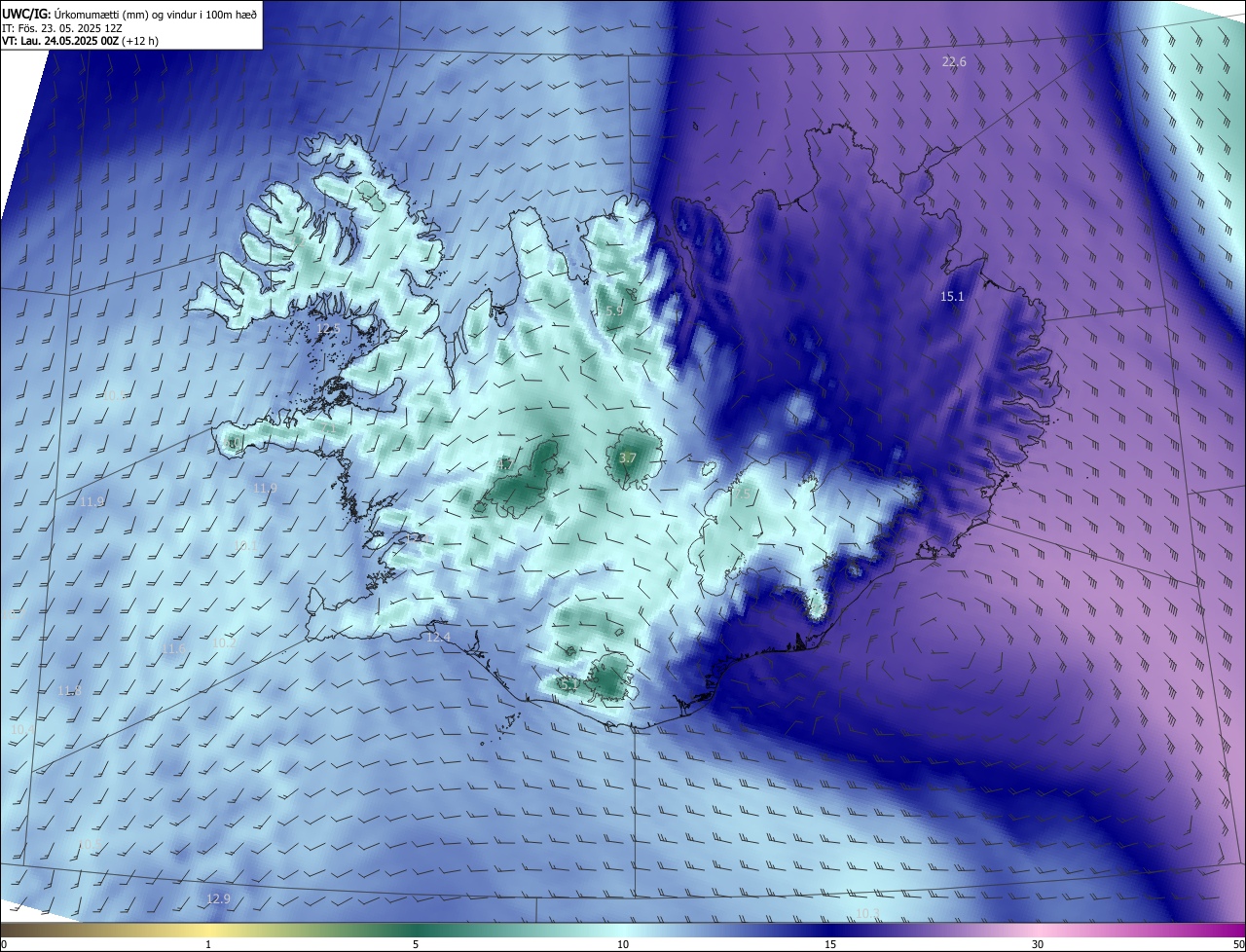Click the 5.1 value label near the south coast
Viewport: 1246px width, 952px height.
568,685
